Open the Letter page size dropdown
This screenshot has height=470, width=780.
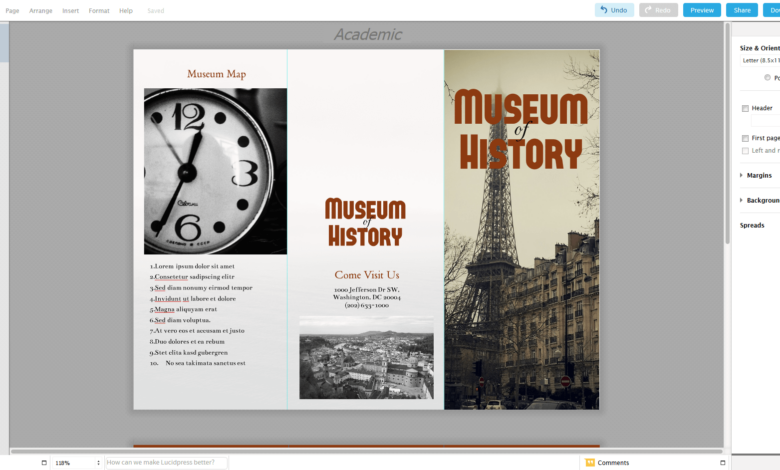760,61
